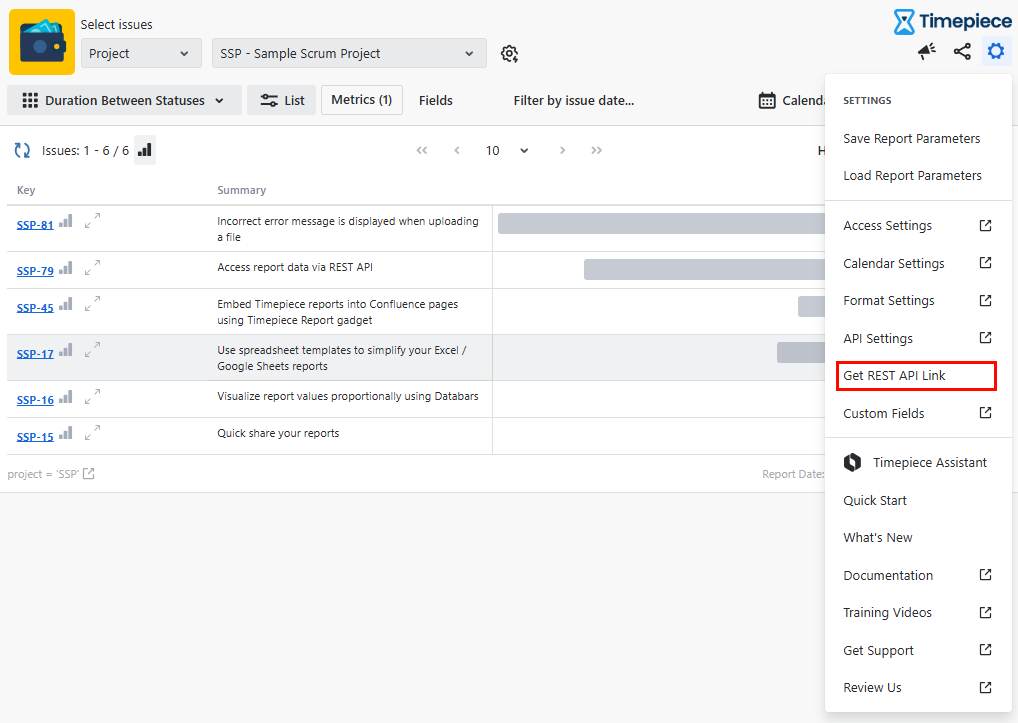
Task: Open issue SSP-15 link
Action: (x=35, y=437)
